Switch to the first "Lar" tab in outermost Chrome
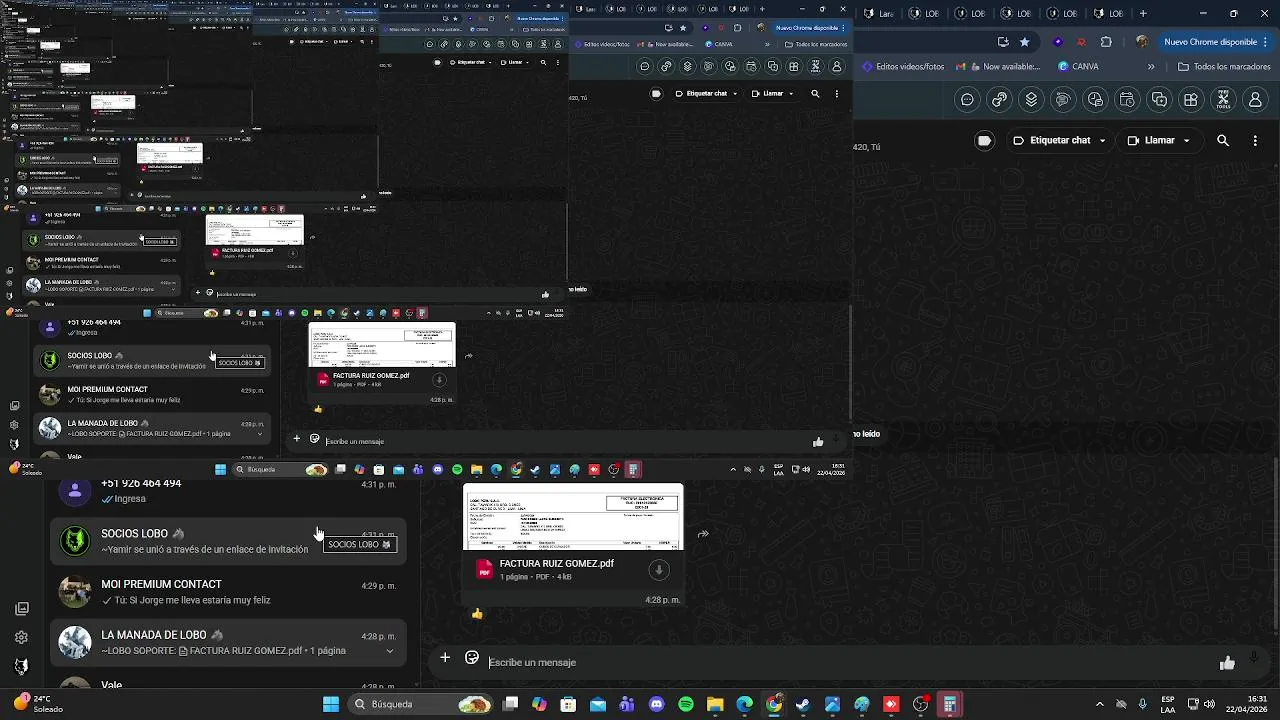1280x720 pixels. [x=878, y=13]
